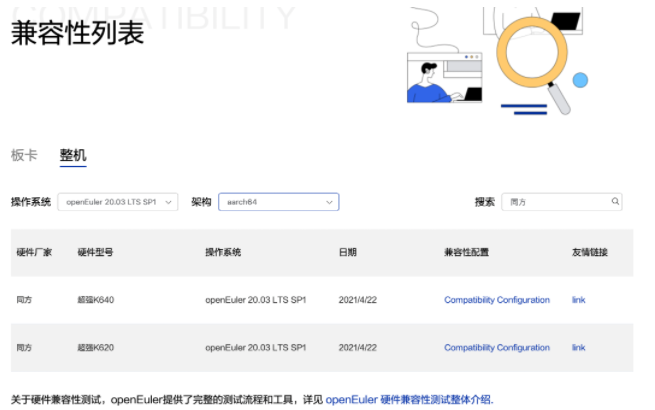The height and width of the screenshot is (410, 655).
Task: Click date 2021/4/22 in 超强K620 row
Action: [x=358, y=347]
